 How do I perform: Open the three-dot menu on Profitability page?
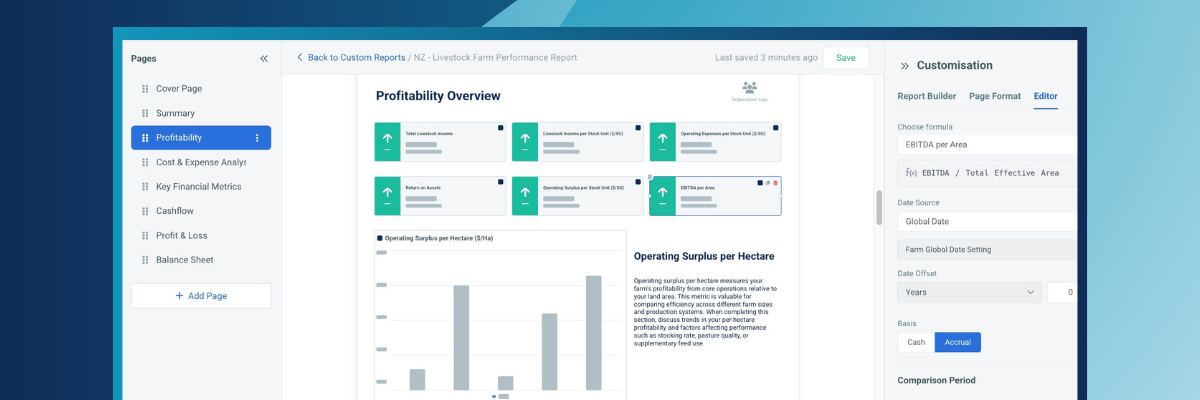click(257, 138)
